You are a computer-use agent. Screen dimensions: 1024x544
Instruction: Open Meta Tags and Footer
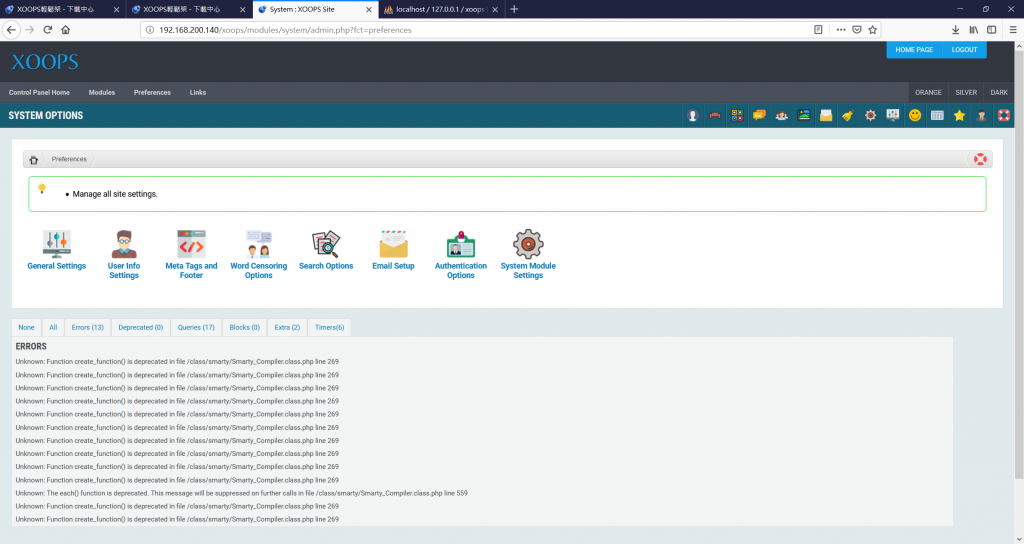(x=191, y=255)
